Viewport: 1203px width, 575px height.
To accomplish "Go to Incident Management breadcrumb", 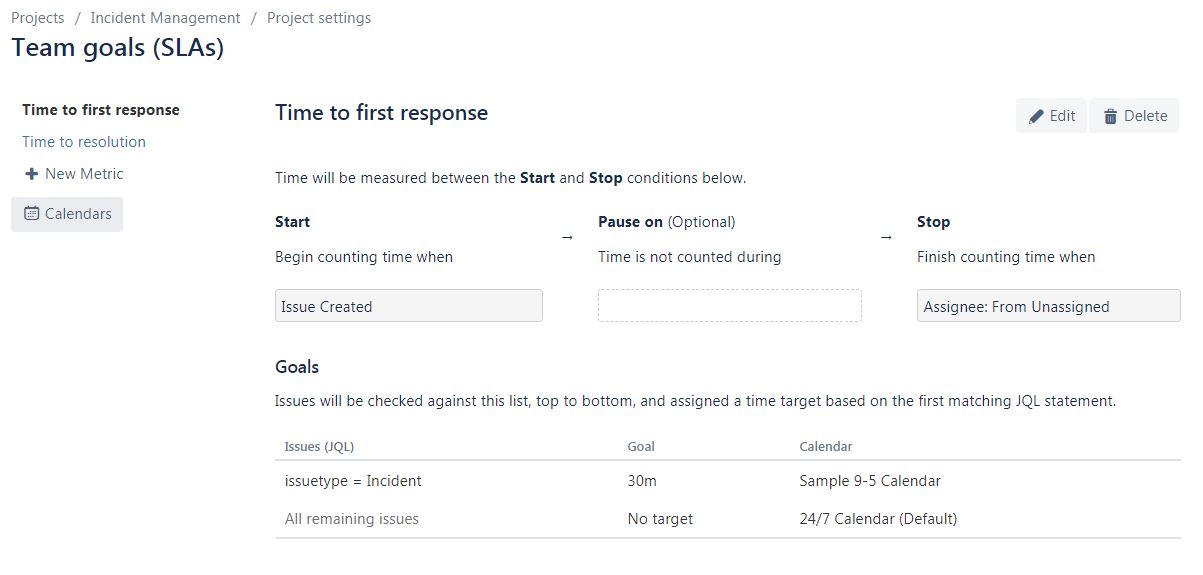I will tap(165, 18).
